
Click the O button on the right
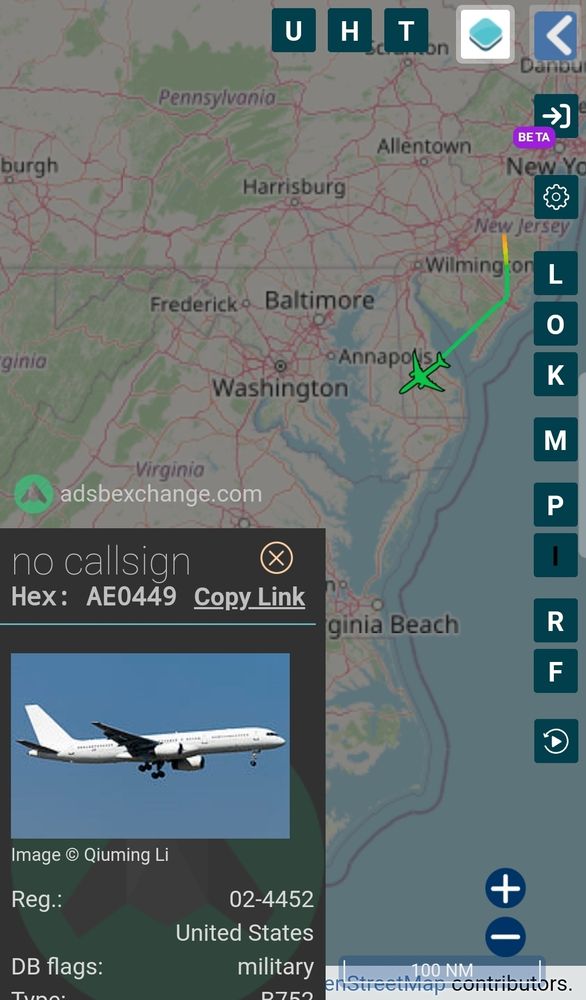pos(555,324)
